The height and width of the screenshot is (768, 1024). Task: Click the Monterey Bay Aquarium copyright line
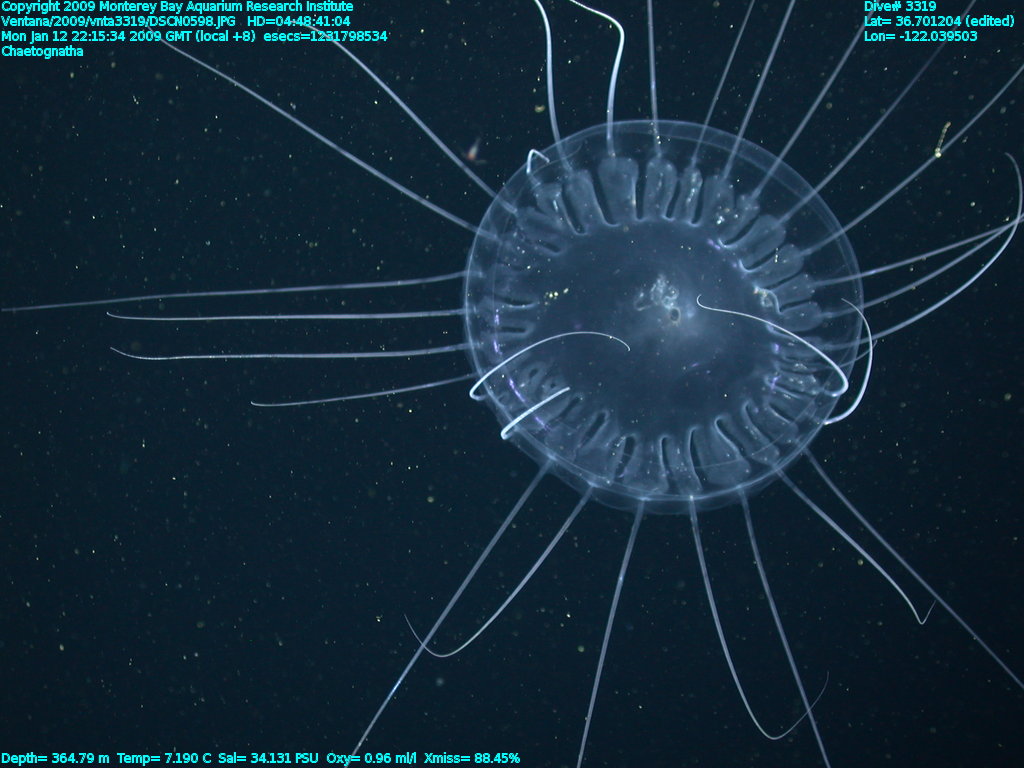(x=178, y=7)
